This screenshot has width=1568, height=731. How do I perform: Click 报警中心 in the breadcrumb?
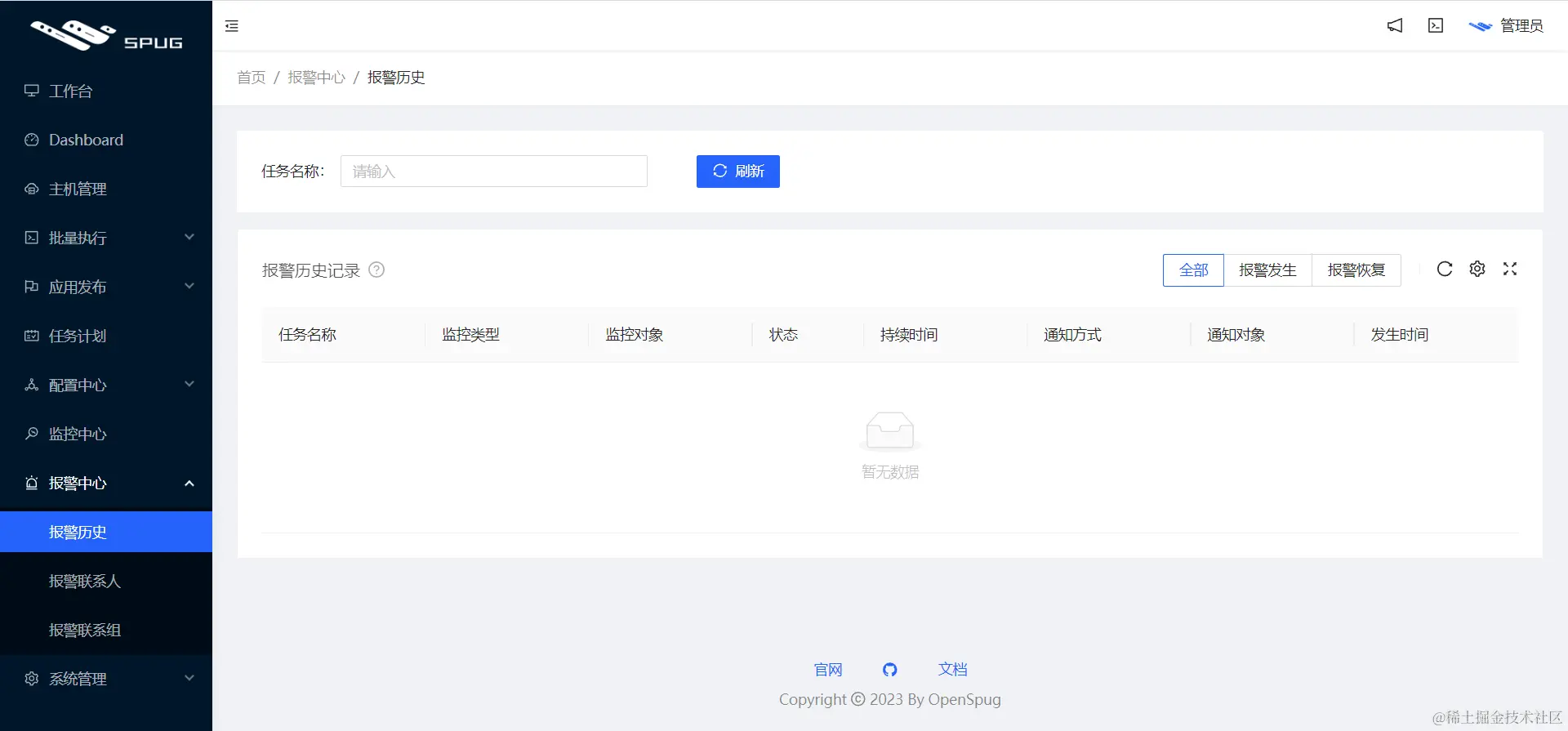(x=317, y=78)
